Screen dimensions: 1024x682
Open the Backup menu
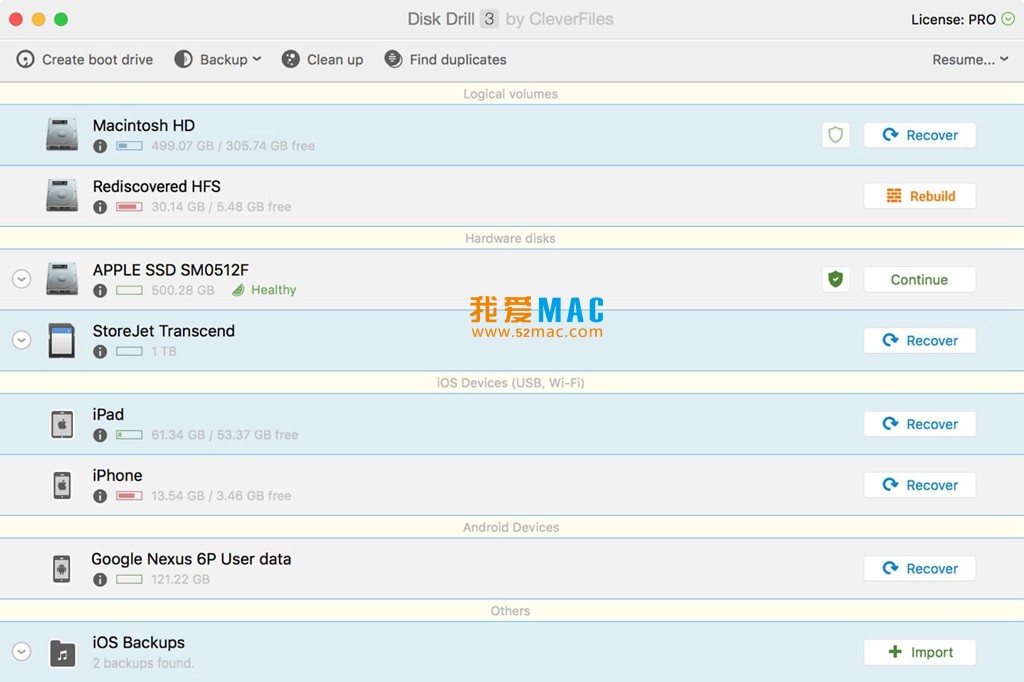click(217, 59)
